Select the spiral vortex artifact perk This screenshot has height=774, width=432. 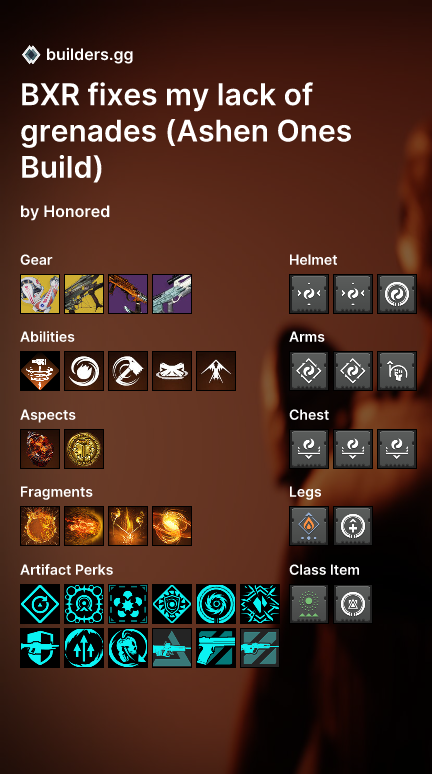216,604
